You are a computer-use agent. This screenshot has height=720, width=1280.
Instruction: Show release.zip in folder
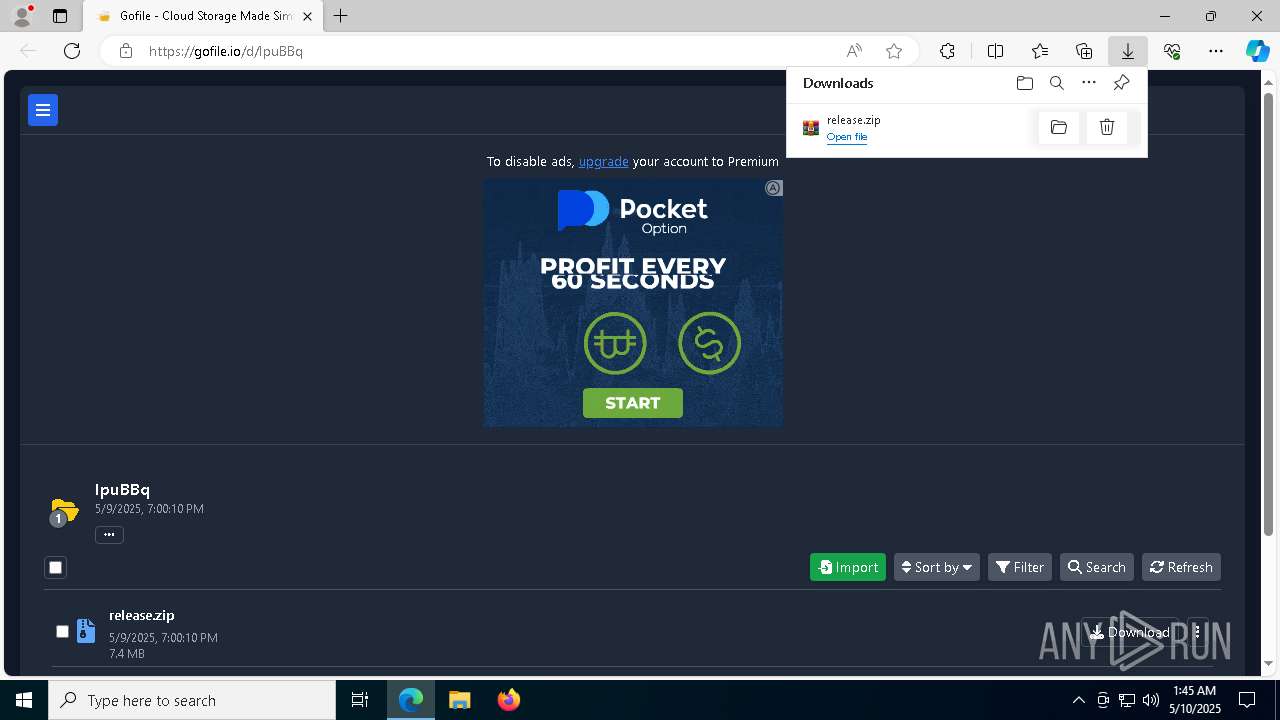click(1059, 127)
